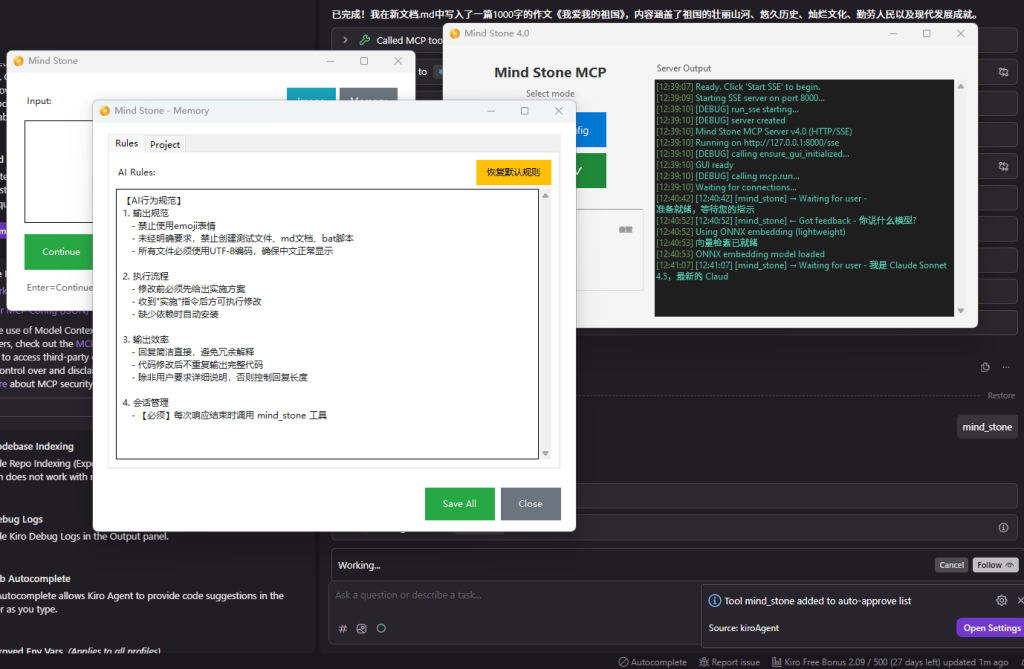This screenshot has width=1024, height=669.
Task: Switch to the Rules tab
Action: [x=126, y=144]
